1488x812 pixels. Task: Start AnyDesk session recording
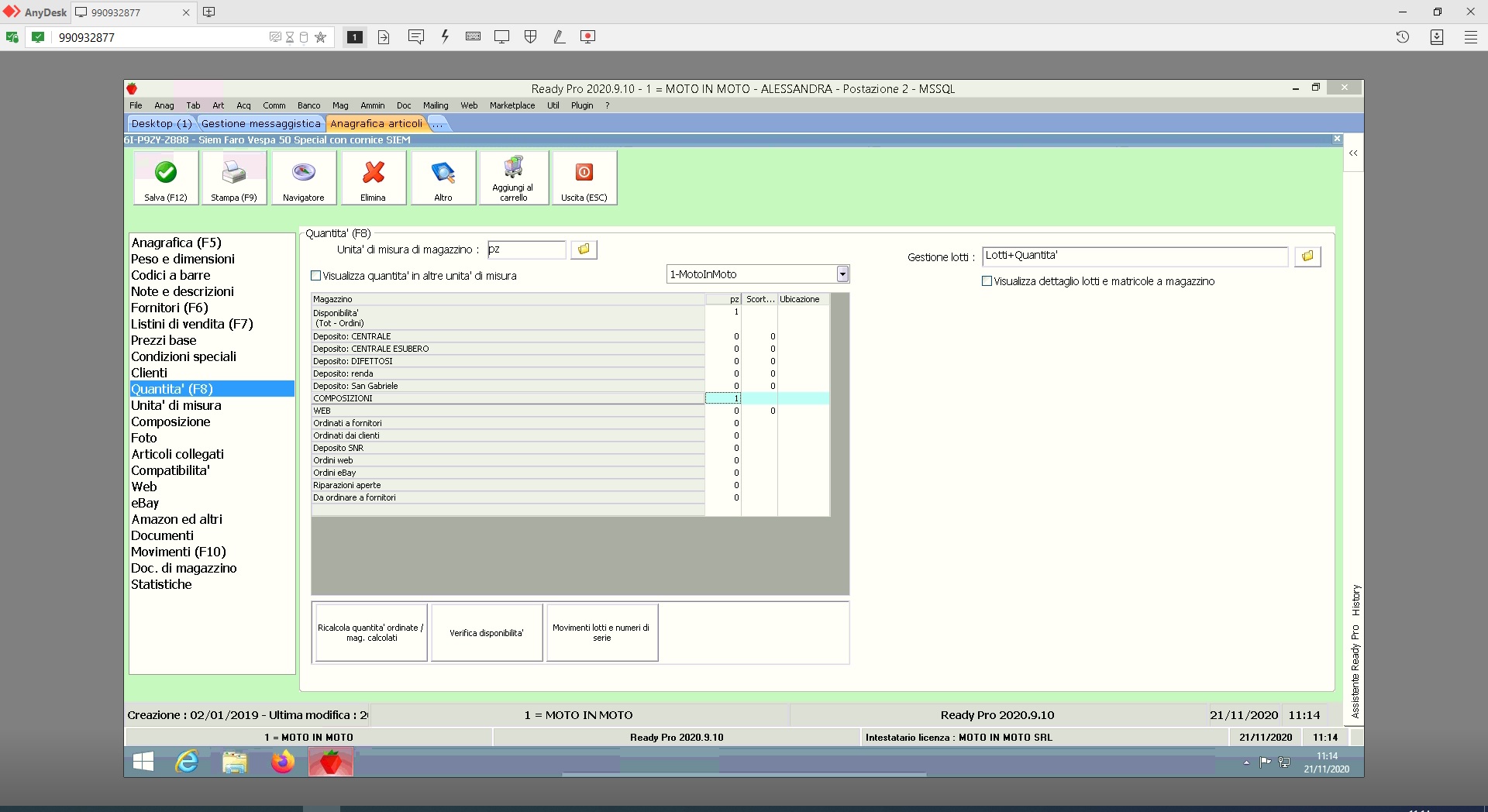587,36
